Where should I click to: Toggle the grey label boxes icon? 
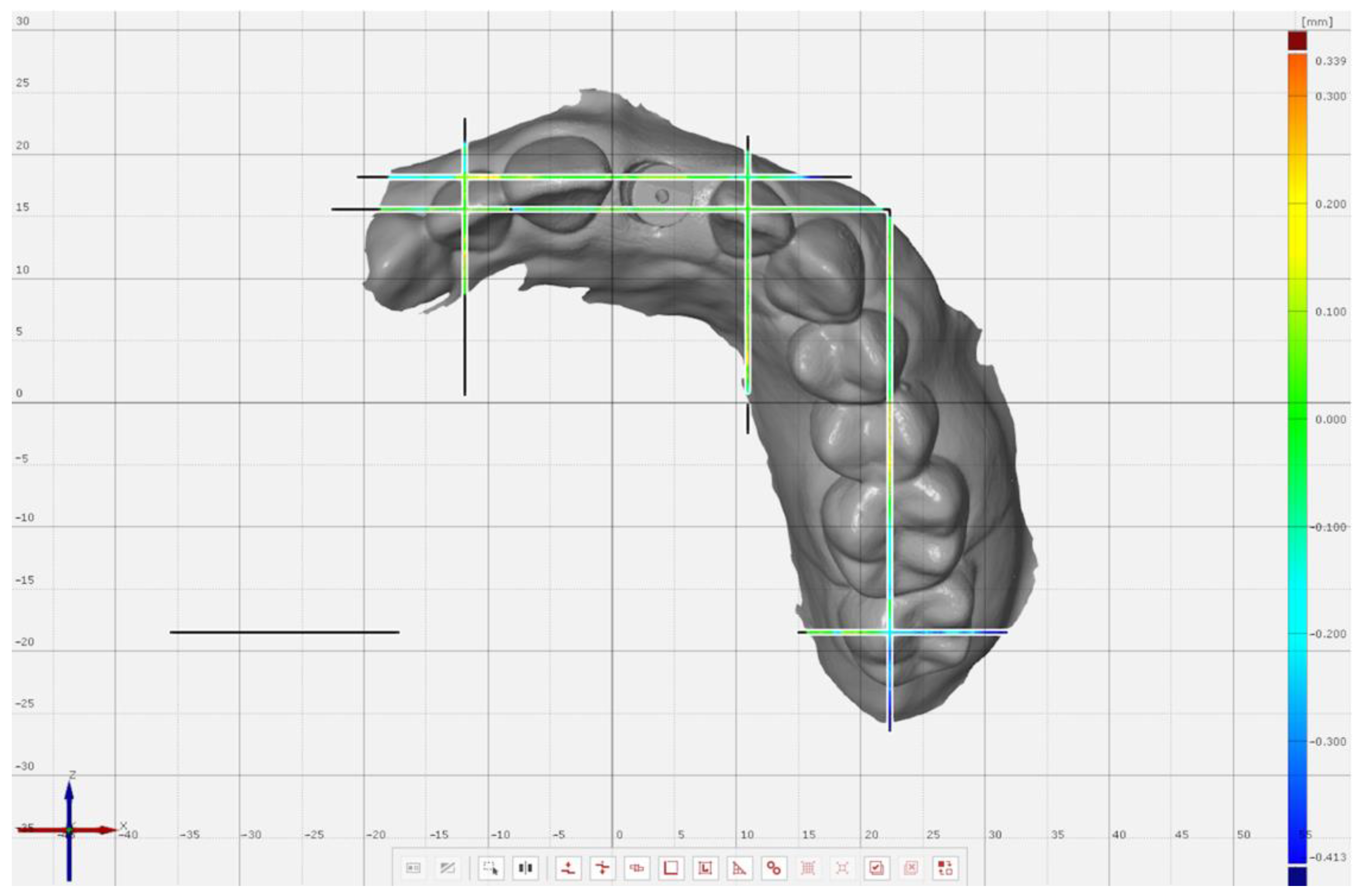413,868
